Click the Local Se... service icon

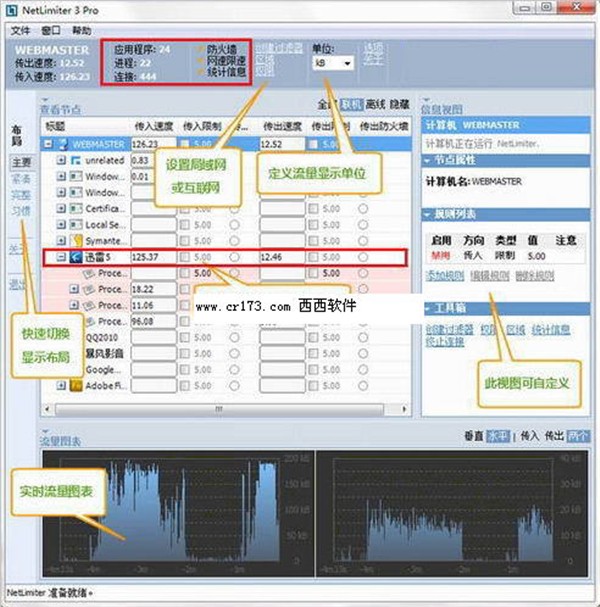(x=76, y=225)
